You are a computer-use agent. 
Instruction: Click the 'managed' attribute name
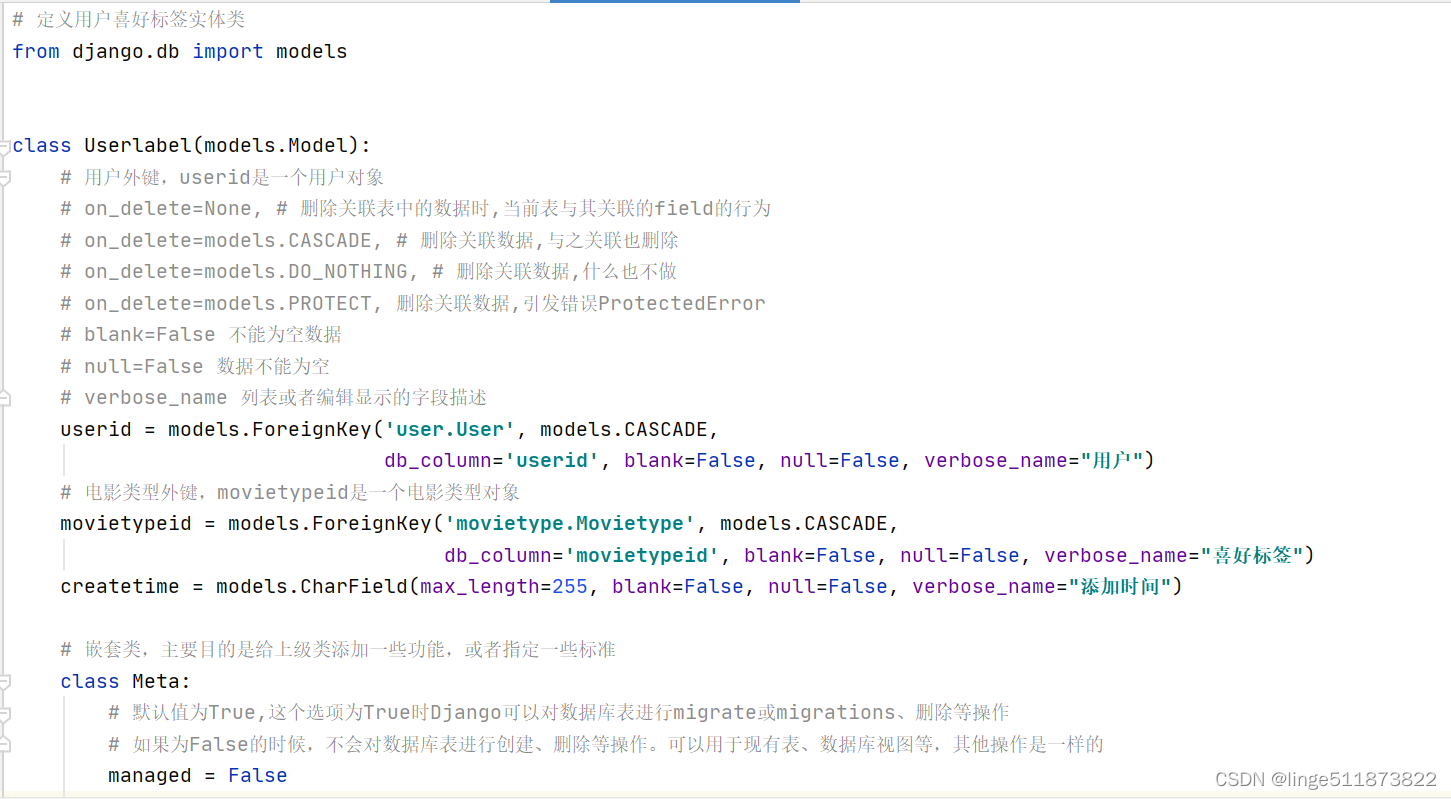(150, 776)
